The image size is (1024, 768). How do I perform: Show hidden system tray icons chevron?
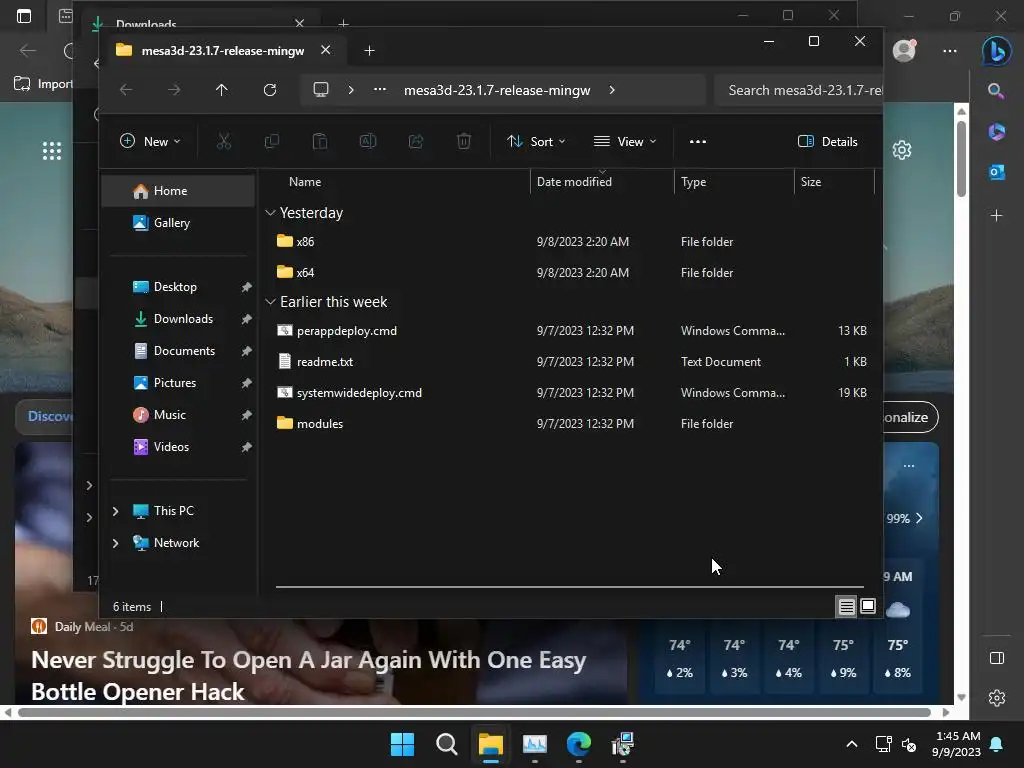click(852, 744)
